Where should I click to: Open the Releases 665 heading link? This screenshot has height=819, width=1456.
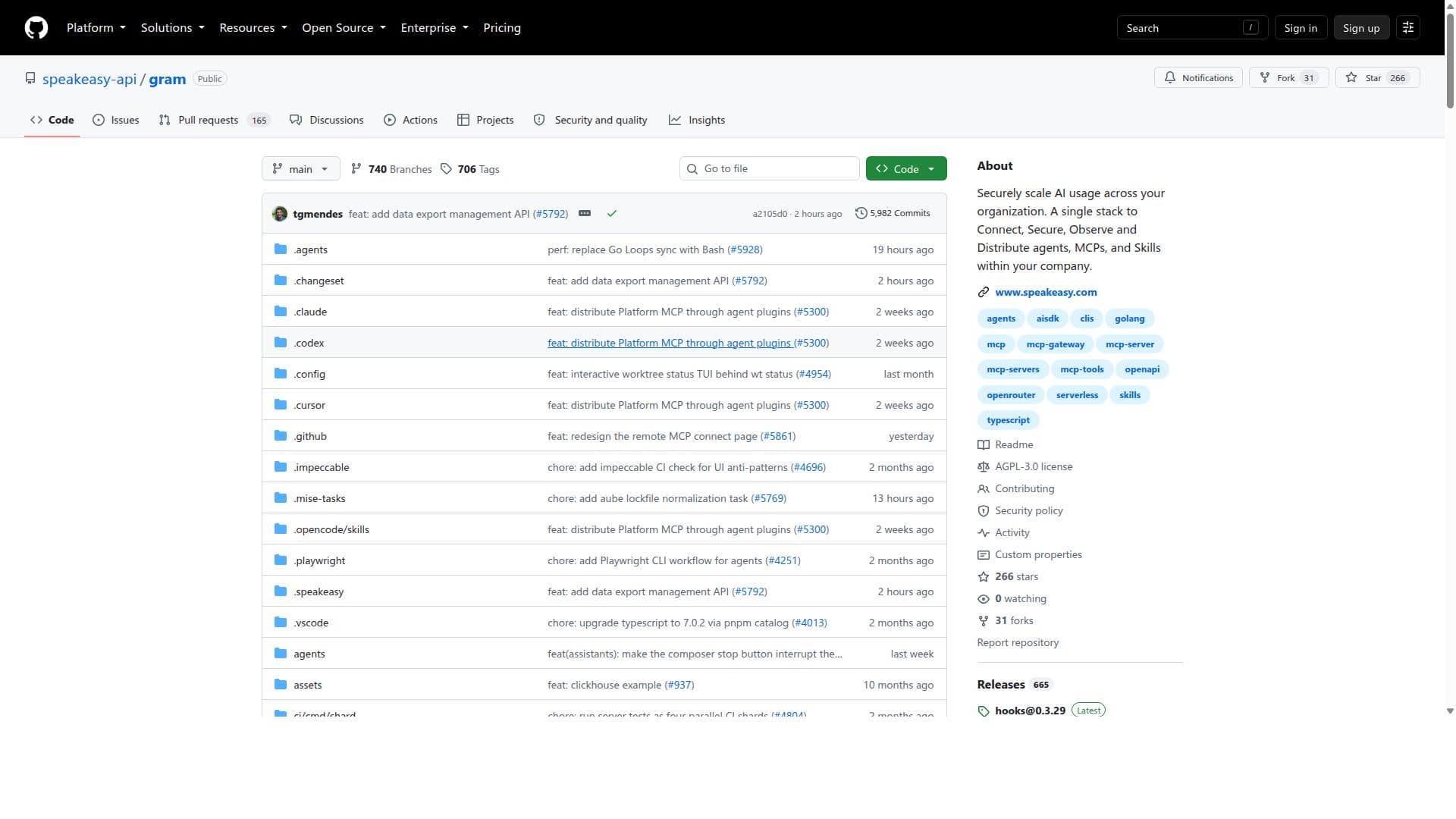pos(1013,685)
